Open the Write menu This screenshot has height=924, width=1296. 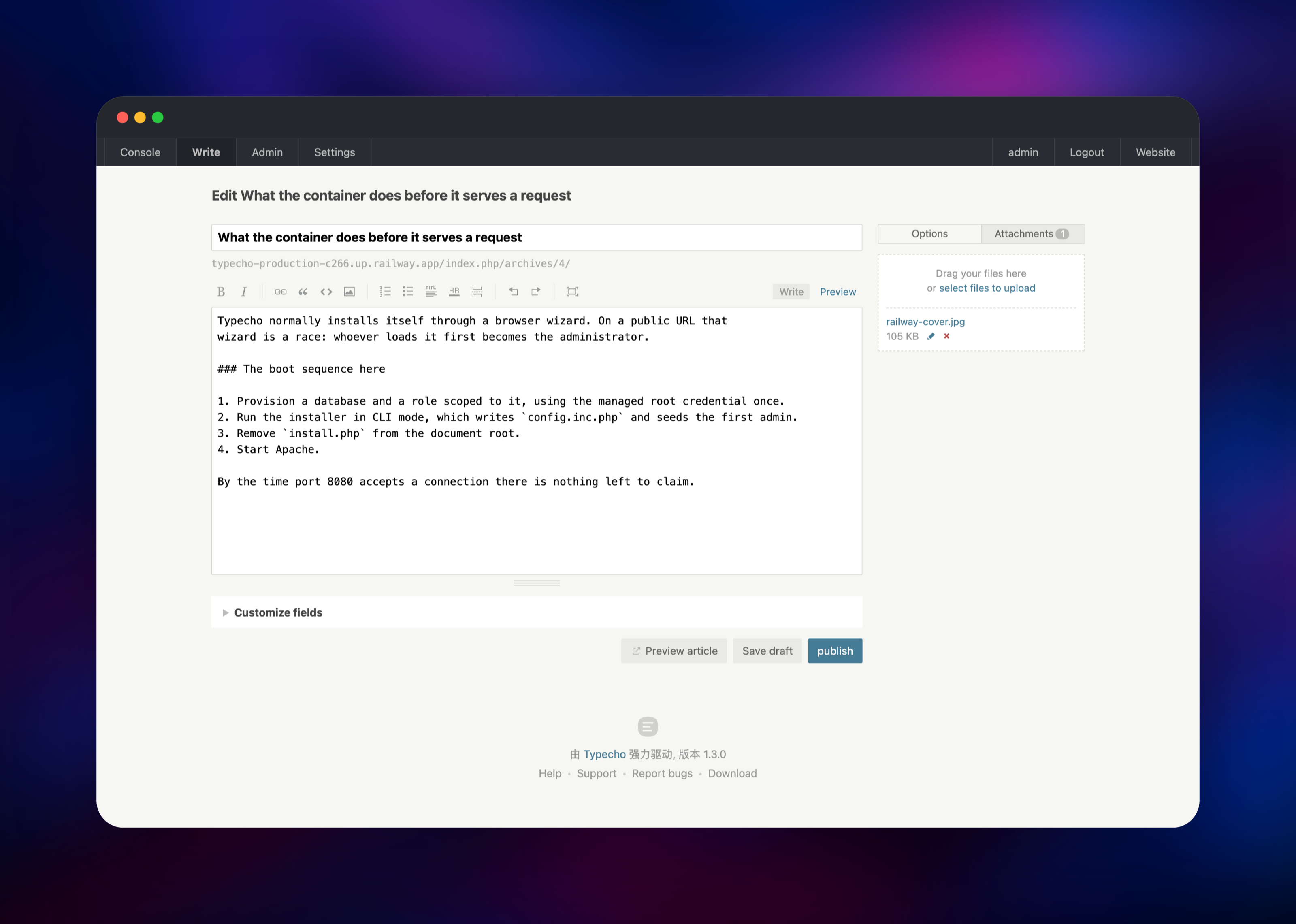click(207, 152)
